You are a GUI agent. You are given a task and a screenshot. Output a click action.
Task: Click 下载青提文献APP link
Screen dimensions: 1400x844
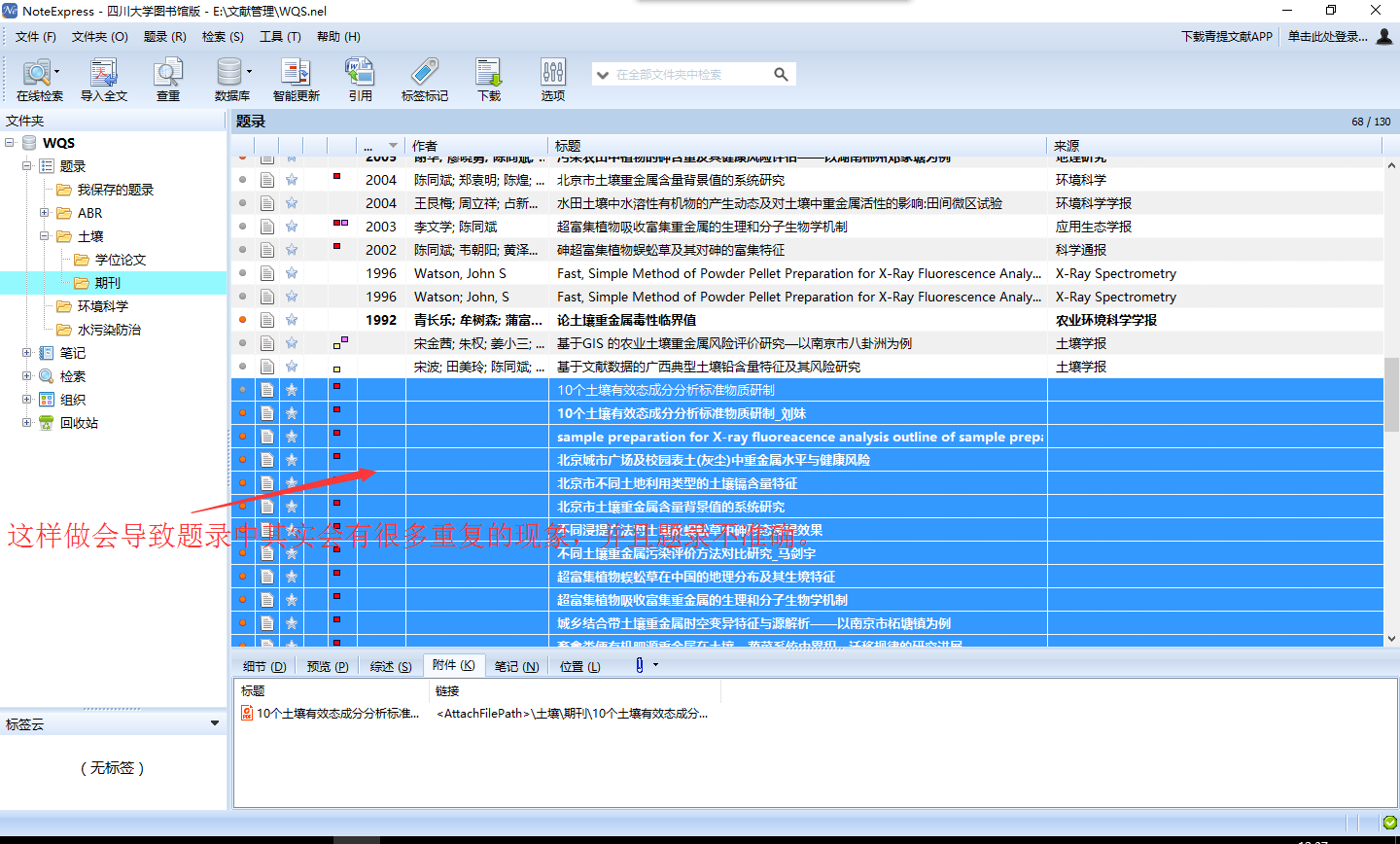(1227, 37)
